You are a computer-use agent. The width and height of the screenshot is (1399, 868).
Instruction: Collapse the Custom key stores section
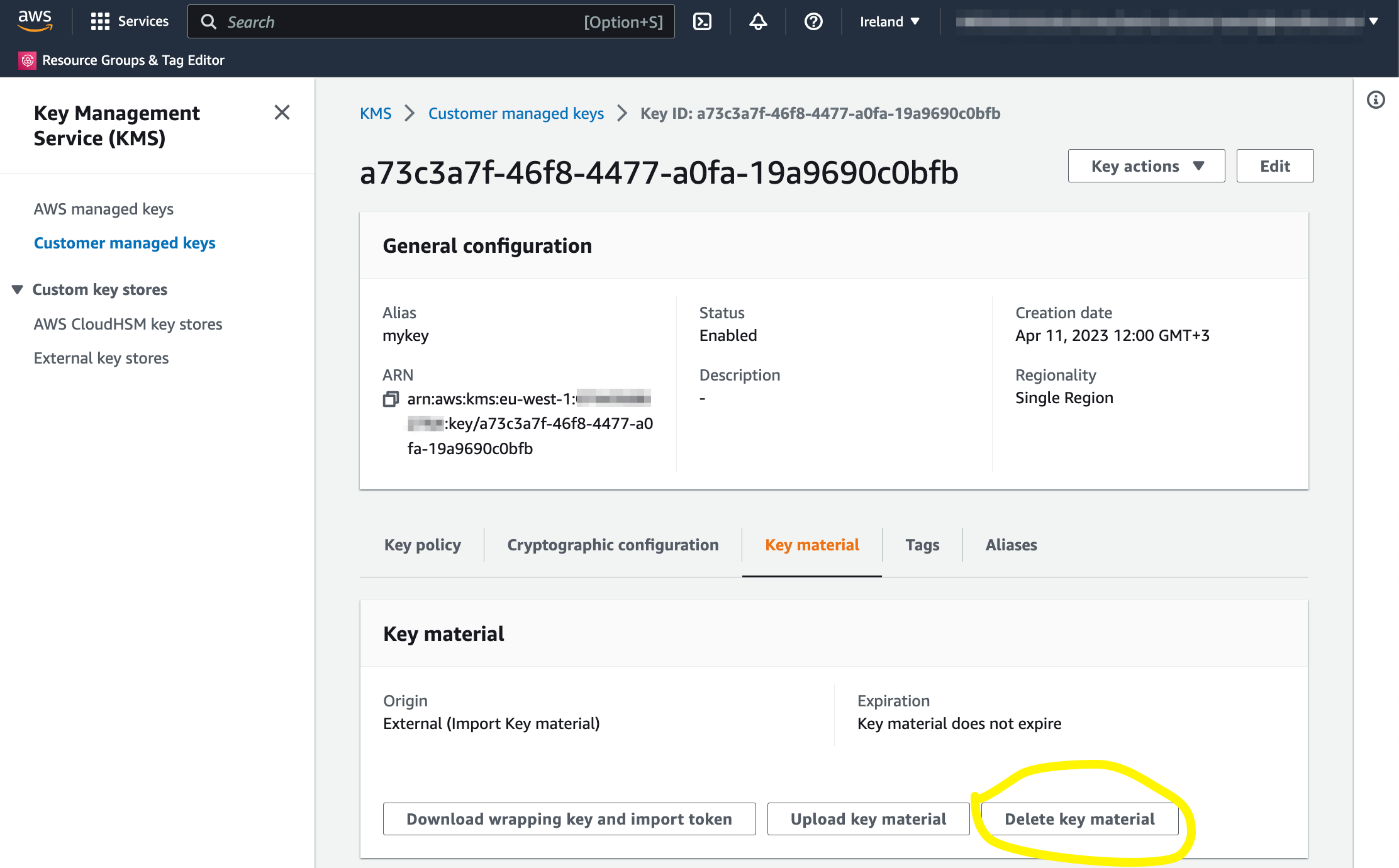coord(17,289)
